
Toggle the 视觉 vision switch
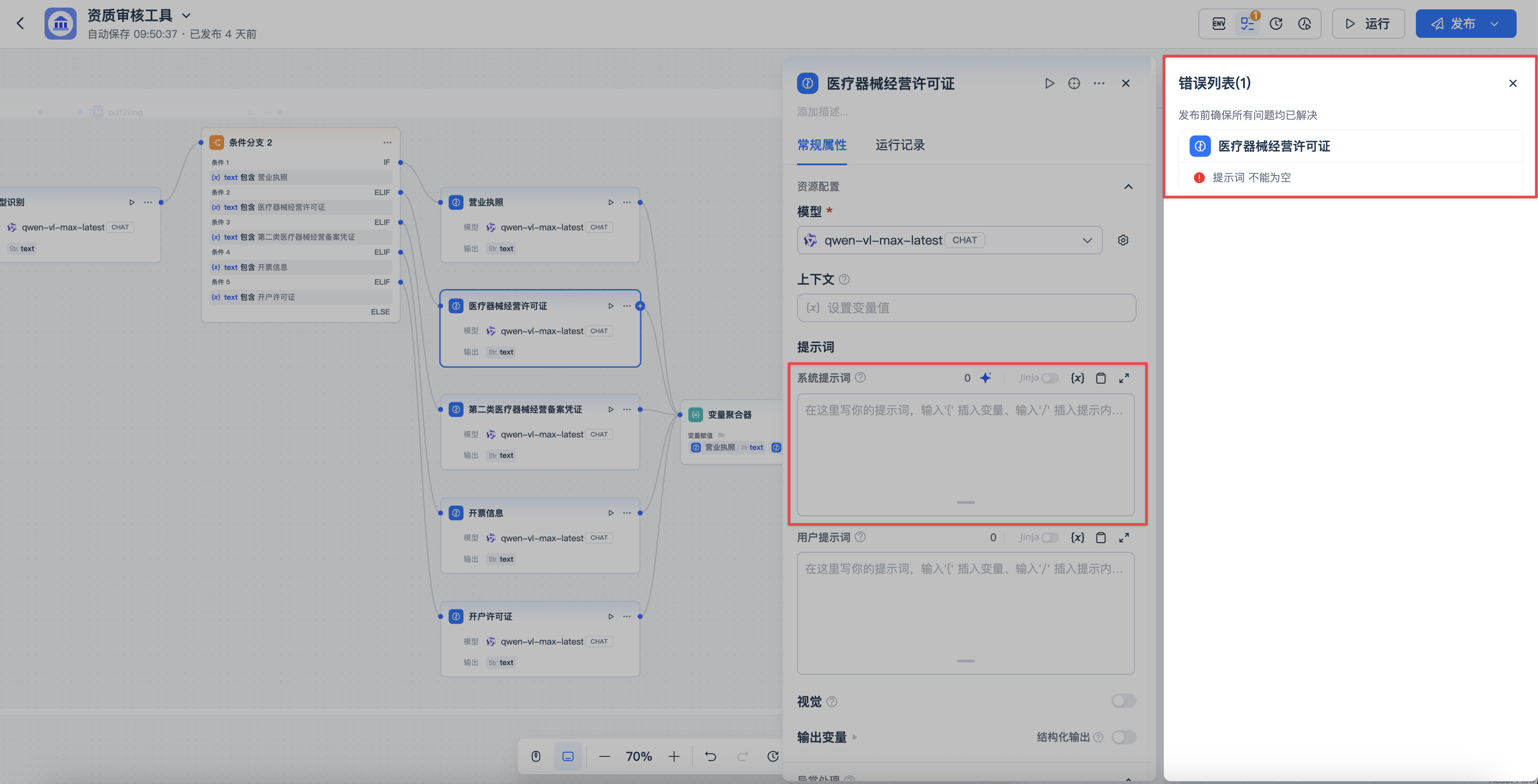[x=1124, y=701]
